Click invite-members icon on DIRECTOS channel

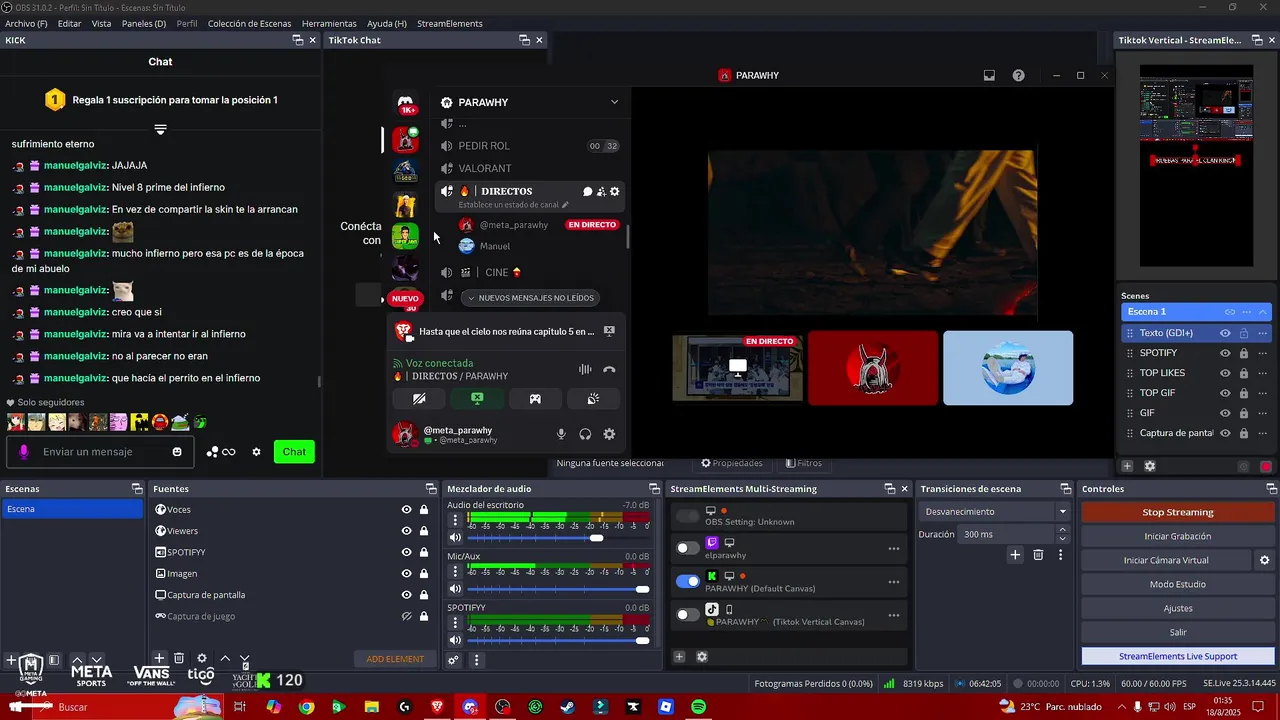(601, 191)
